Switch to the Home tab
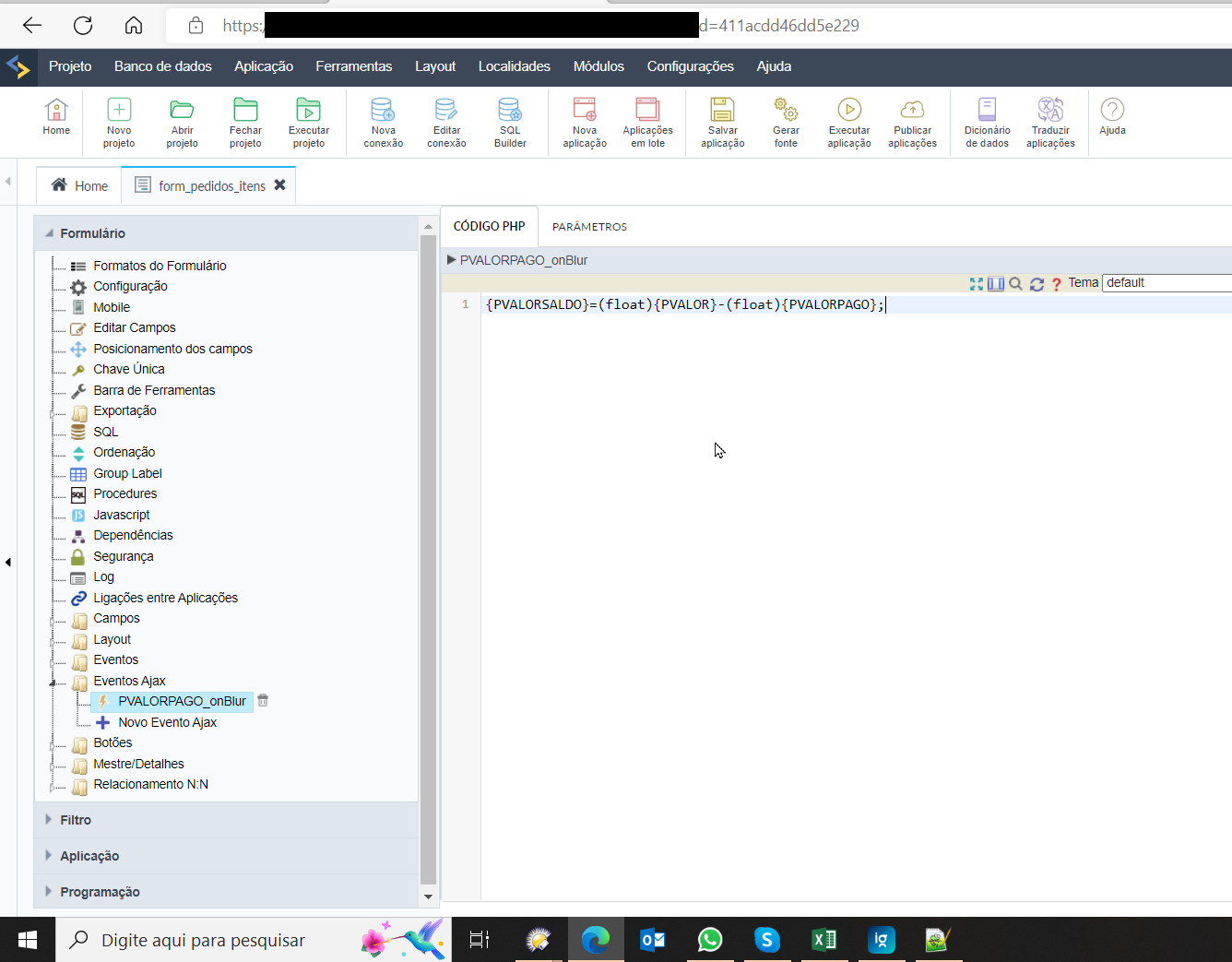Viewport: 1232px width, 962px height. click(x=79, y=185)
